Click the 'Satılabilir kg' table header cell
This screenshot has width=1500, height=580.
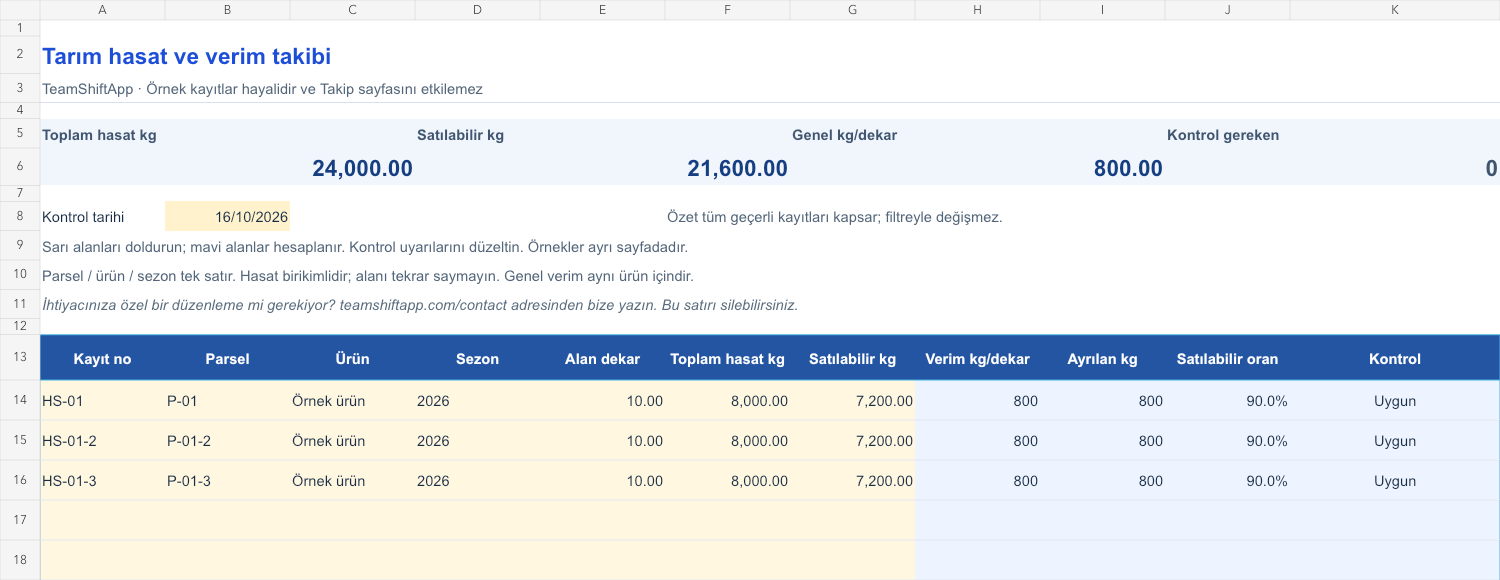pyautogui.click(x=852, y=359)
